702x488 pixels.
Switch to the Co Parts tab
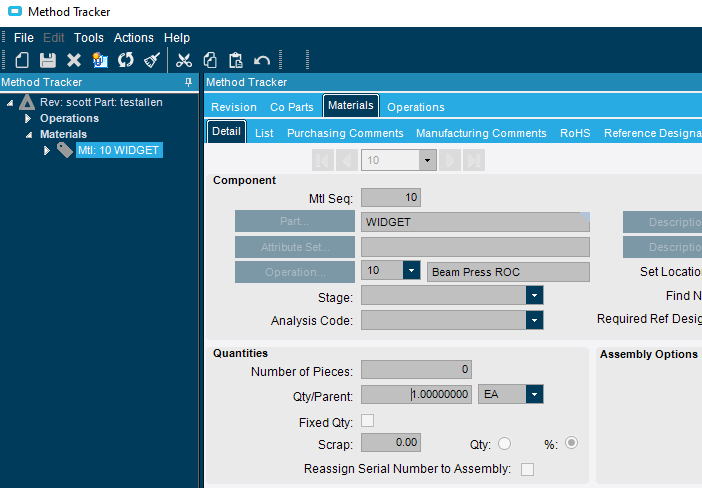click(x=291, y=107)
